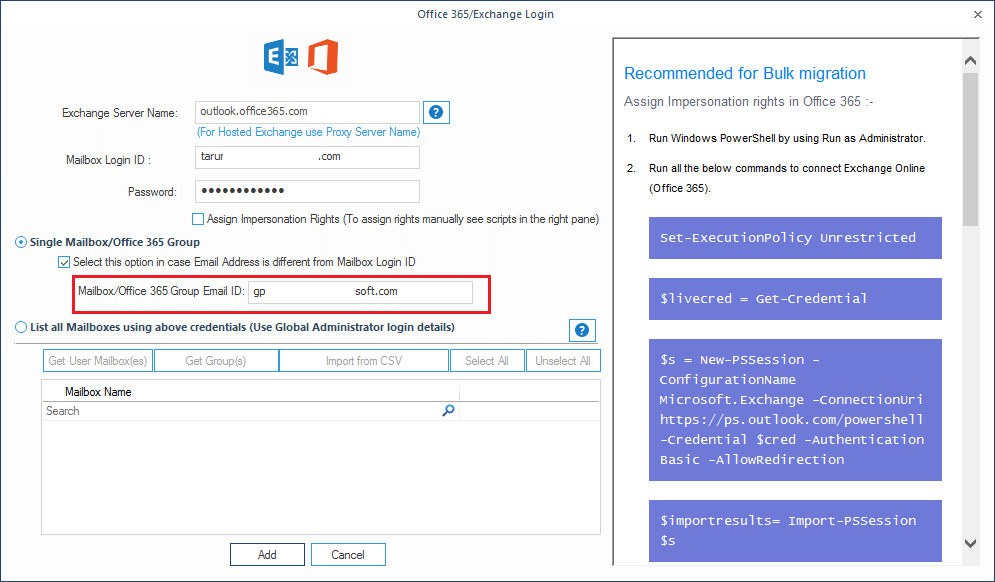The image size is (995, 582).
Task: Click the New-PSSession command block
Action: point(795,409)
